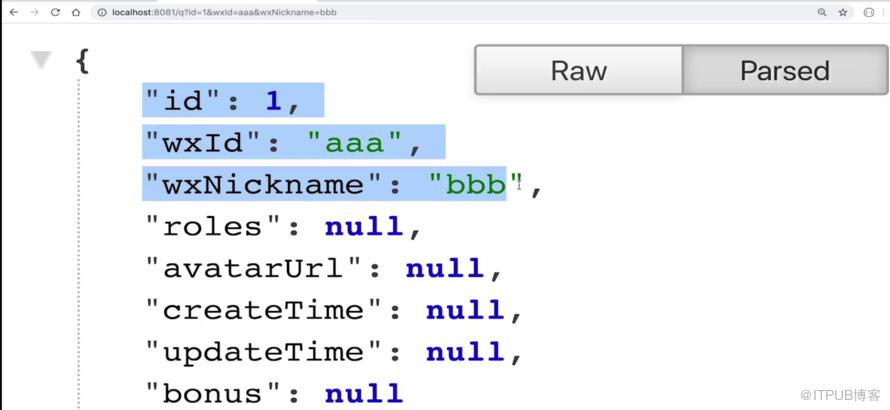The height and width of the screenshot is (410, 890).
Task: Click the value 1 of id
Action: tap(274, 103)
